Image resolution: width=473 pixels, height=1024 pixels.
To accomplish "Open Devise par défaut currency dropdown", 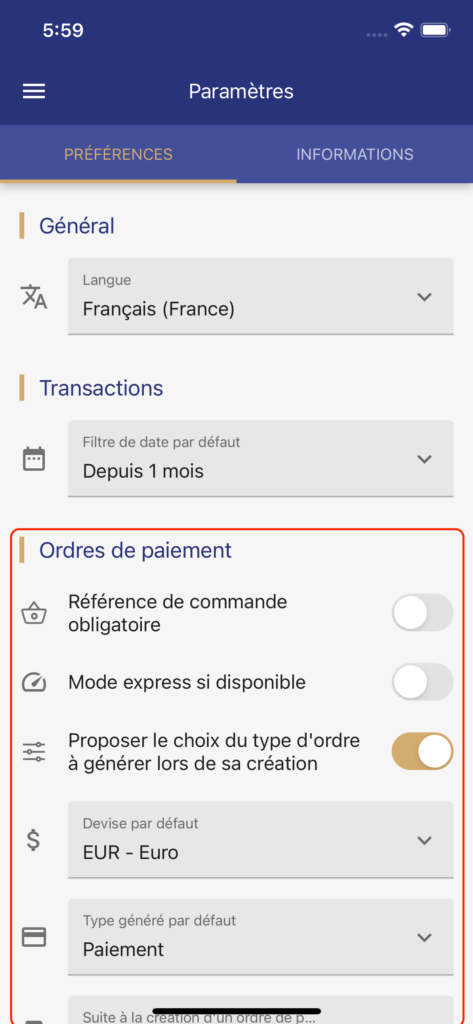I will pyautogui.click(x=261, y=840).
